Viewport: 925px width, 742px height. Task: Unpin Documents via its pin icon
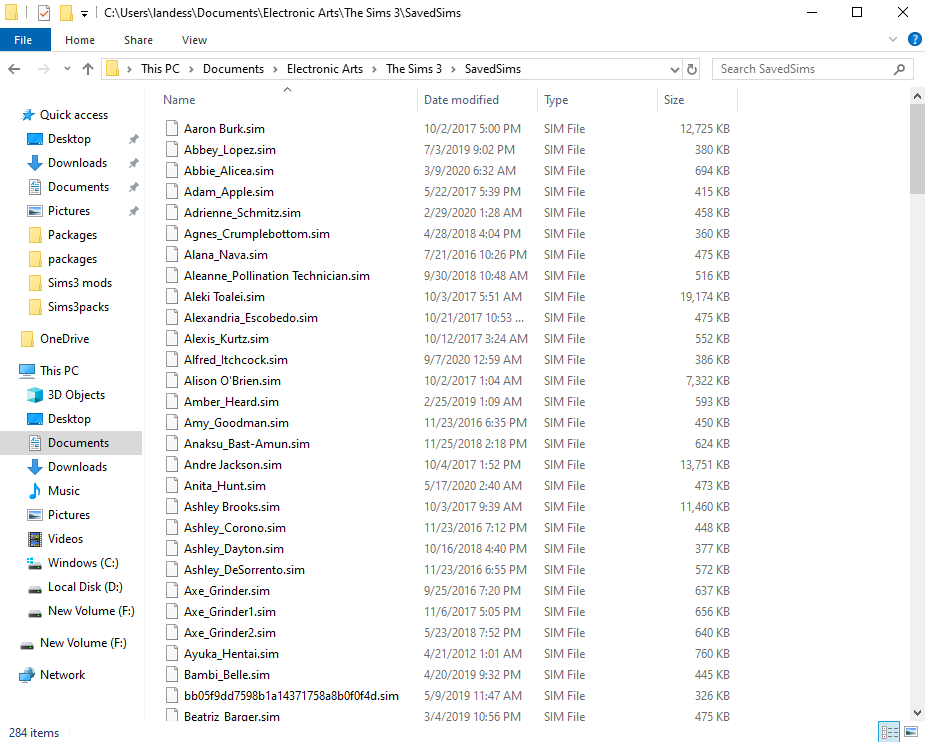click(134, 187)
